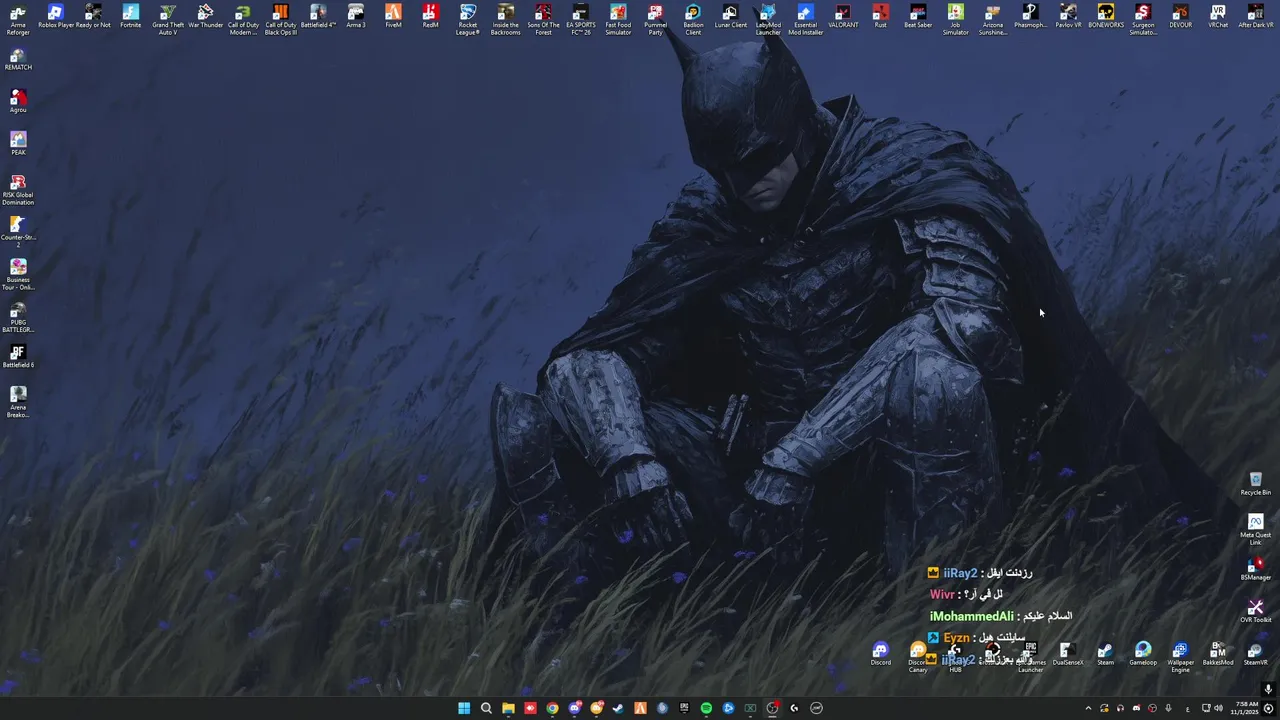The height and width of the screenshot is (720, 1280).
Task: Open the Fortnite desktop icon
Action: click(x=131, y=16)
